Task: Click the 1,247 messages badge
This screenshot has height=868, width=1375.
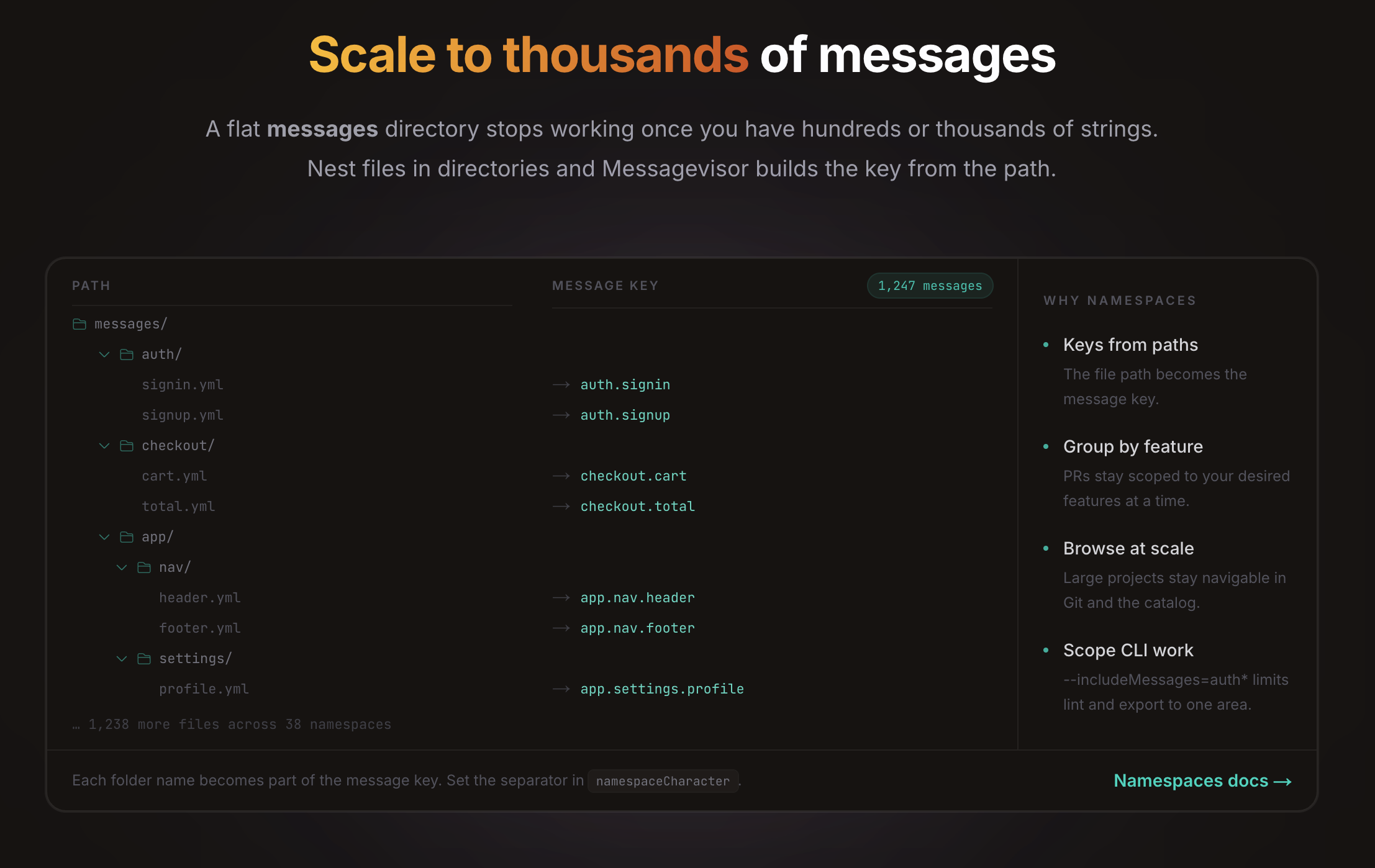Action: tap(930, 286)
